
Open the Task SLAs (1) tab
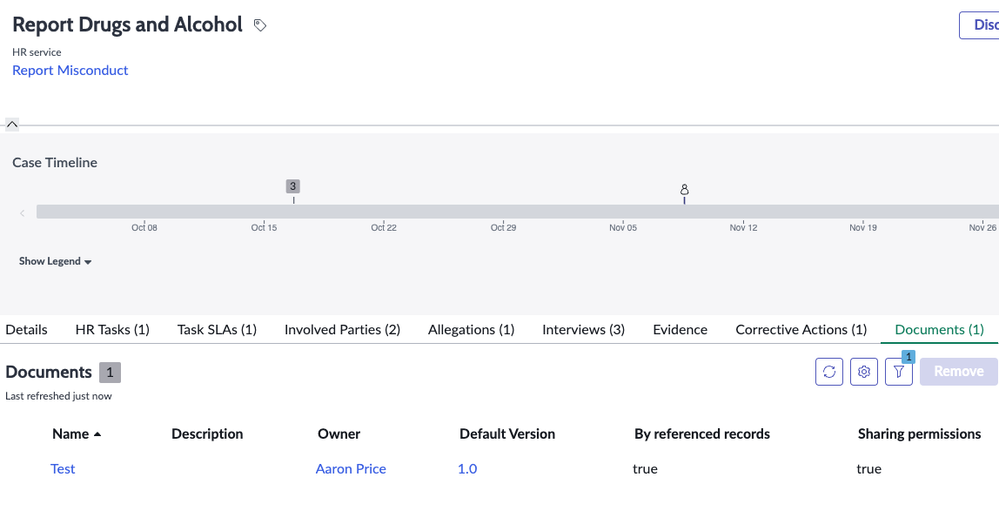[217, 329]
